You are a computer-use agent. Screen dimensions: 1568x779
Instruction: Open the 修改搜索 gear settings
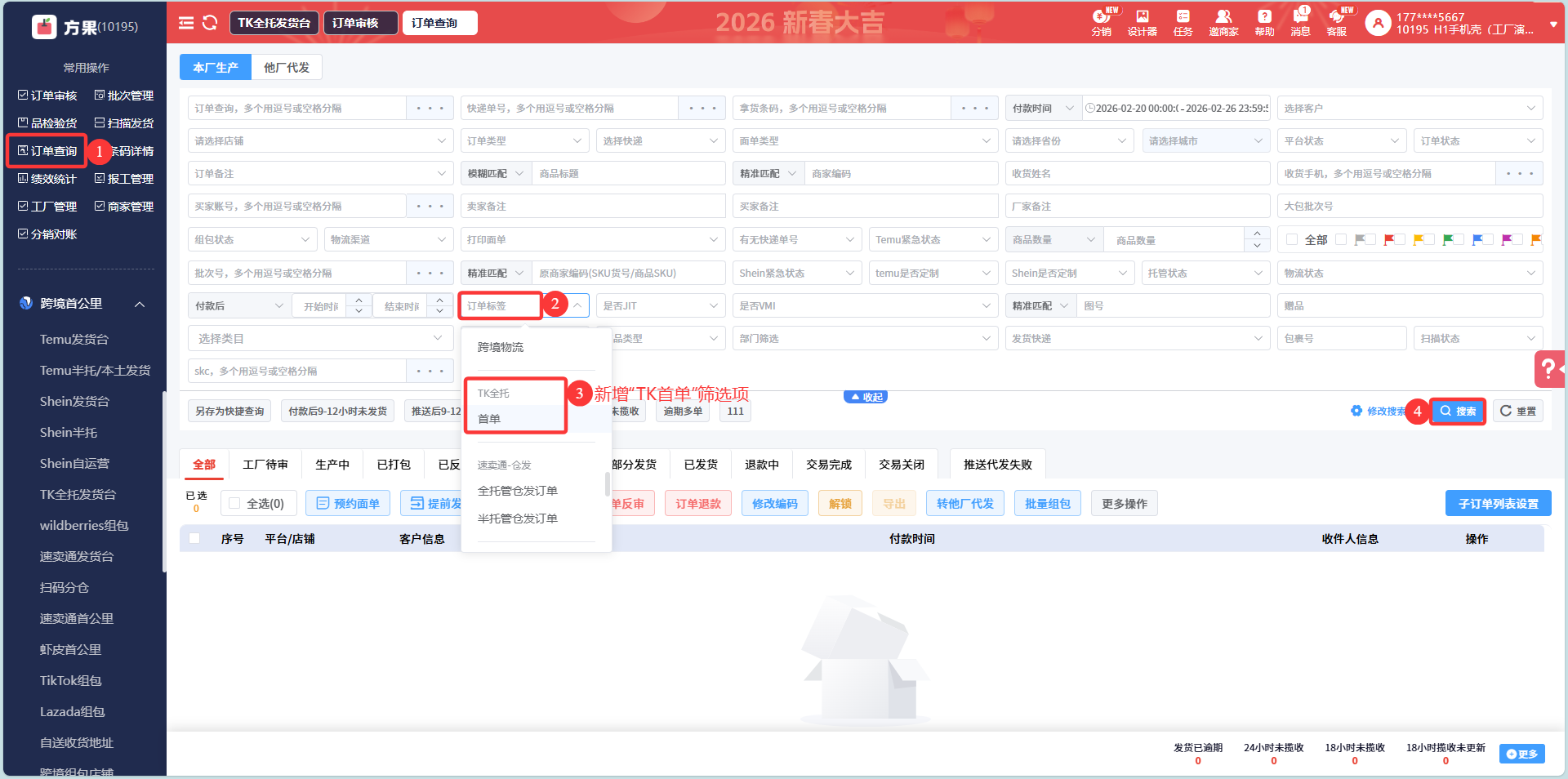[x=1356, y=411]
